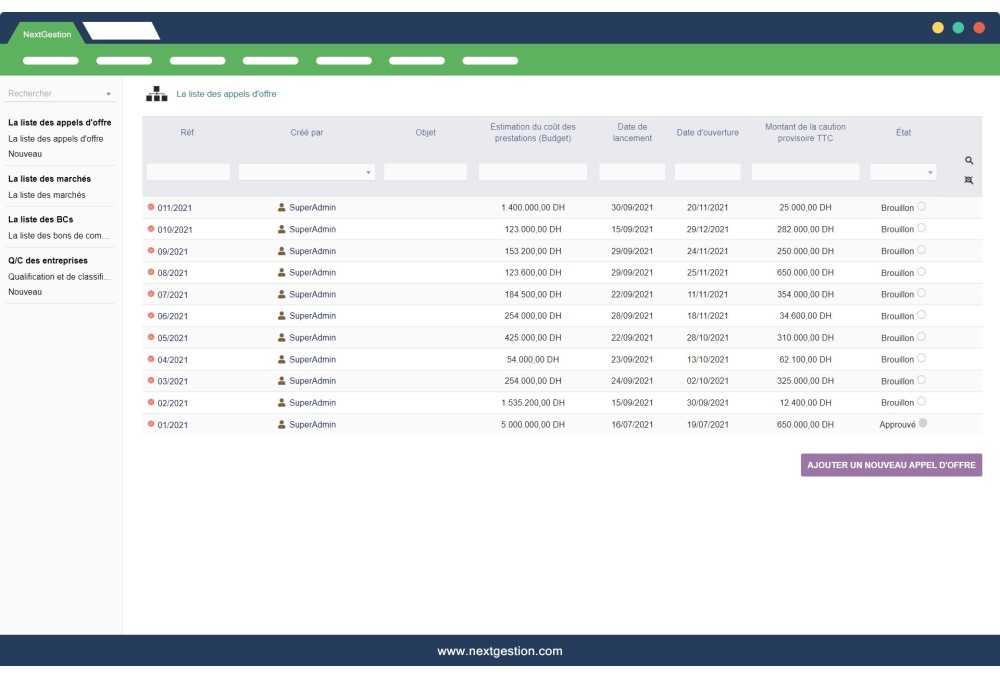Open reference 010/2021 link
1000x679 pixels.
click(x=175, y=229)
